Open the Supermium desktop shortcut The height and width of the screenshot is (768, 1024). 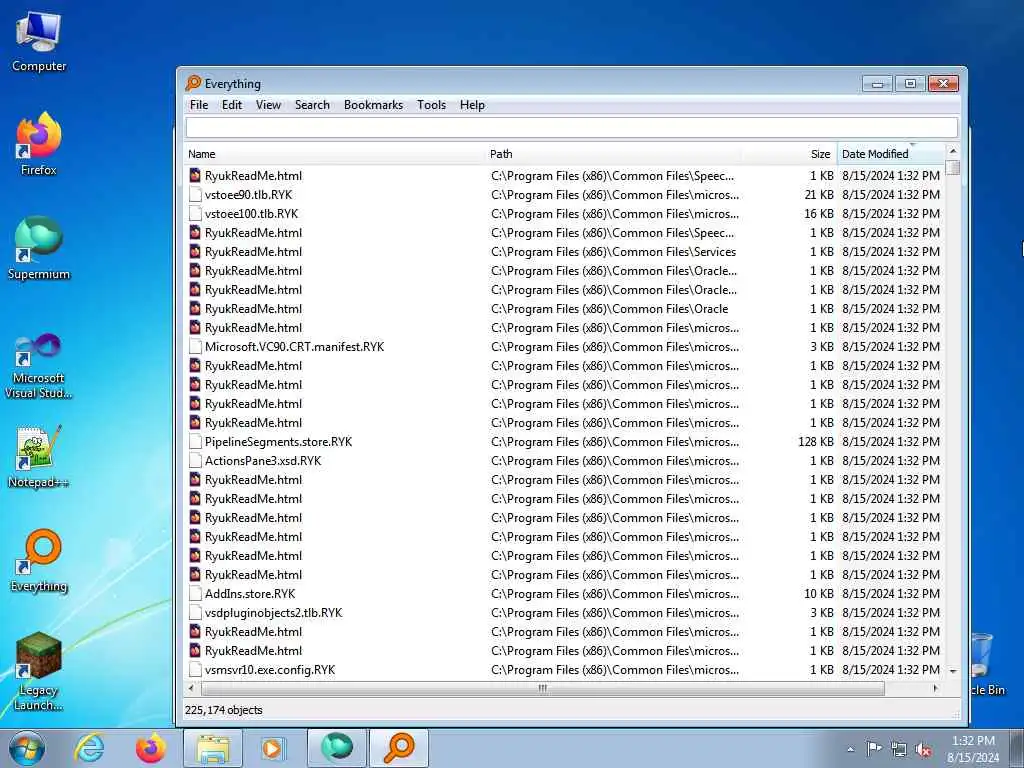click(x=39, y=248)
